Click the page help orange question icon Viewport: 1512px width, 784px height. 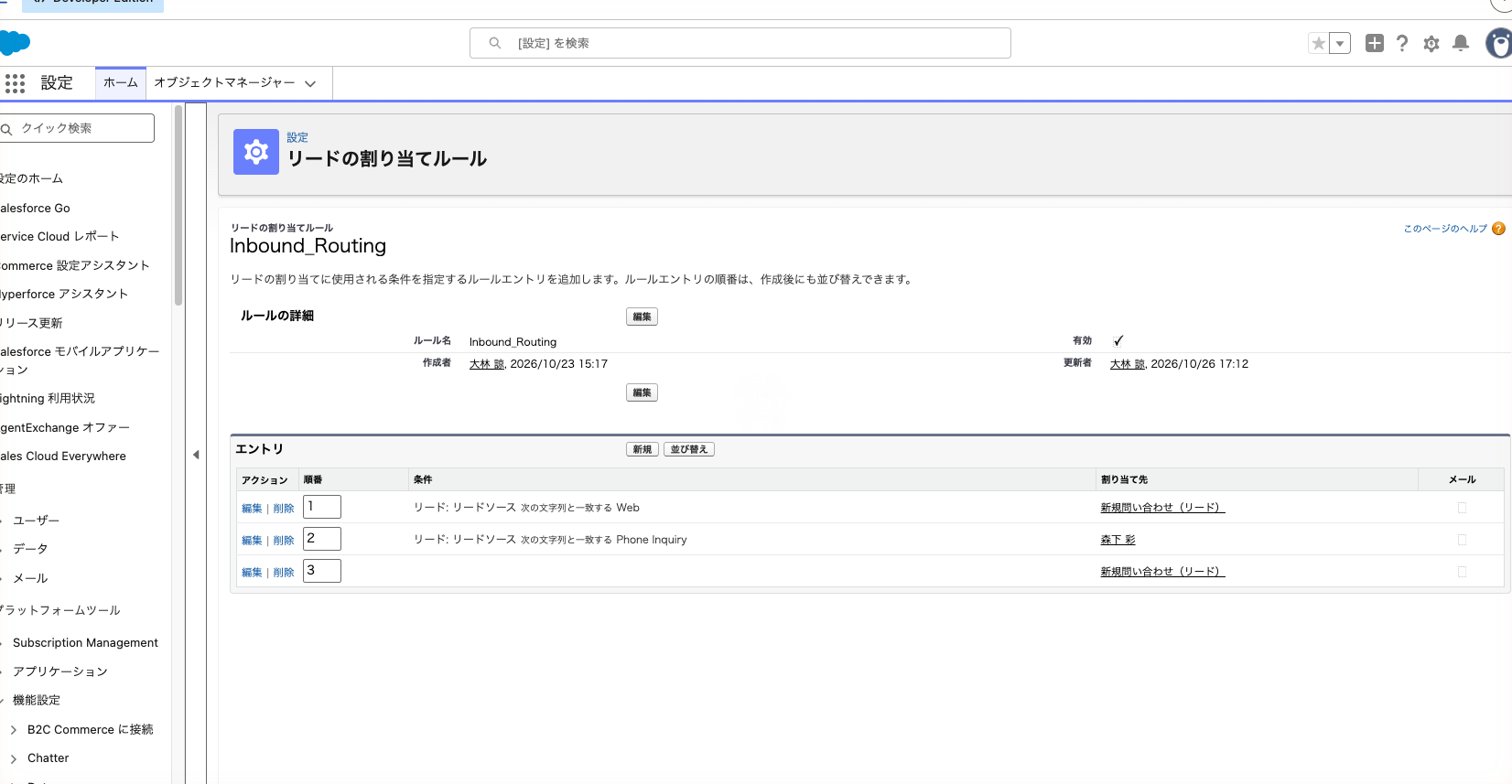(1498, 229)
